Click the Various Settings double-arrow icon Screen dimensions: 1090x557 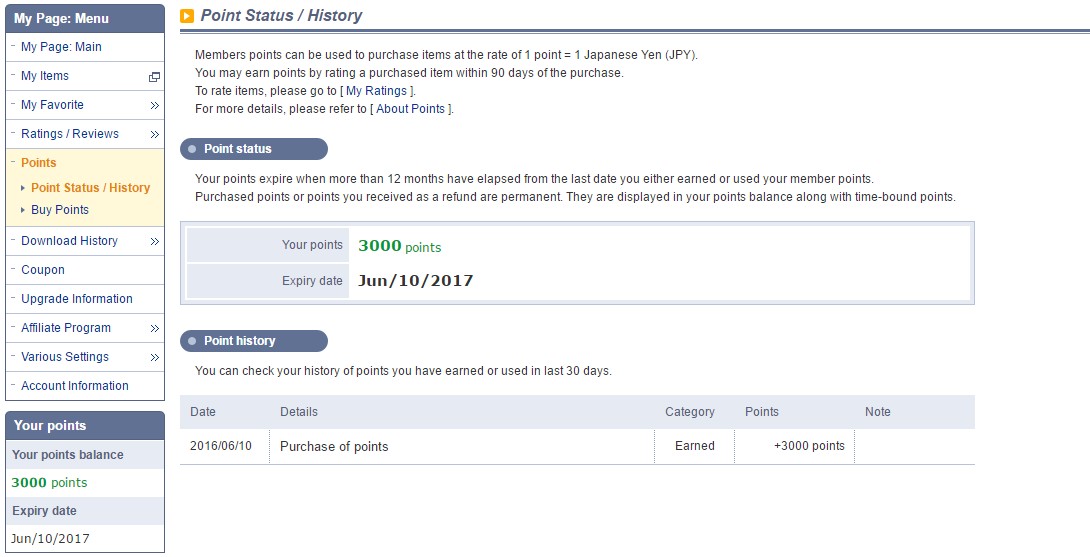click(x=154, y=357)
